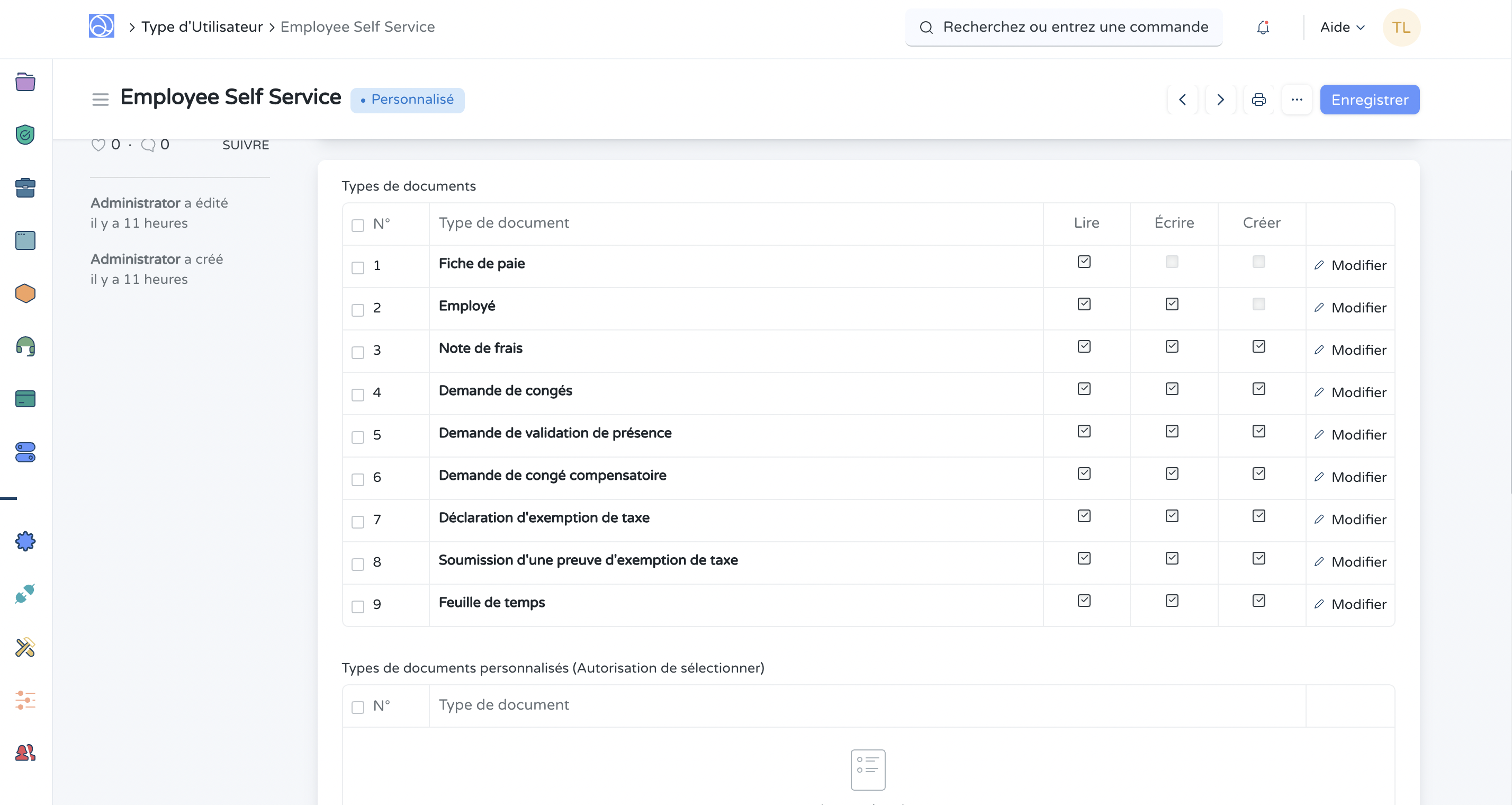Toggle Écrire checkbox for Employé row
Screen dimensions: 1512x805
(x=1172, y=304)
